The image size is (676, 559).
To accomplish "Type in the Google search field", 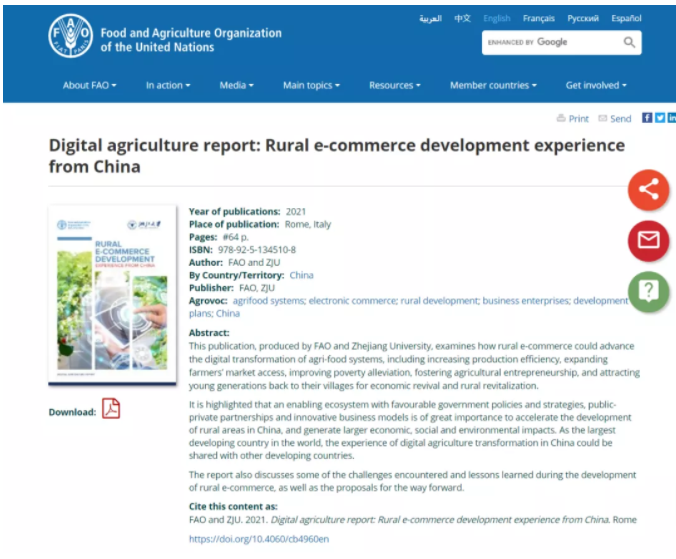I will pos(548,43).
